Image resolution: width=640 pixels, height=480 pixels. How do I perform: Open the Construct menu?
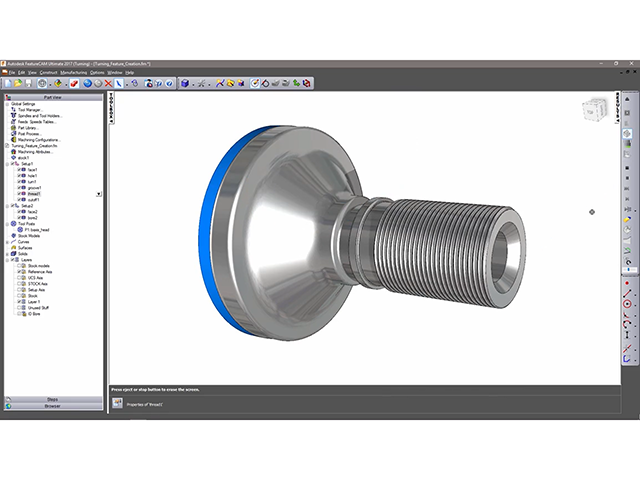[x=48, y=73]
